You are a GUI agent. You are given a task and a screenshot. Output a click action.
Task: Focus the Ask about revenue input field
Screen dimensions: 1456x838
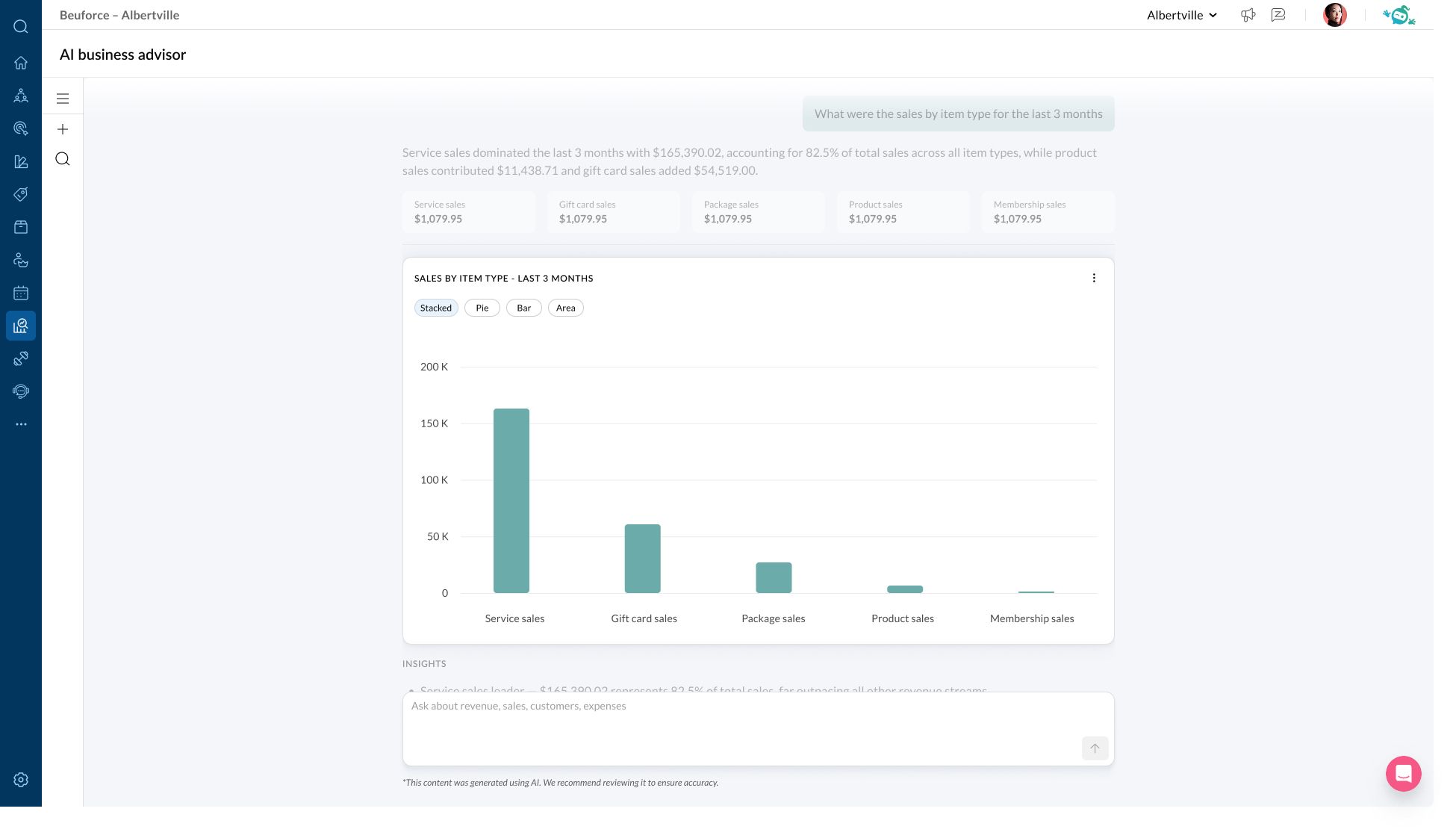click(x=747, y=717)
